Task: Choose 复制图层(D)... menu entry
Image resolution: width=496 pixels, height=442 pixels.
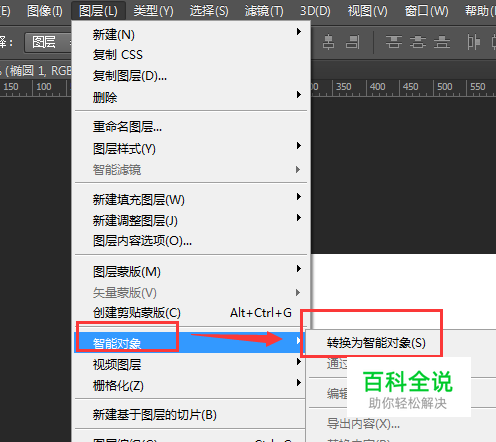Action: [191, 76]
